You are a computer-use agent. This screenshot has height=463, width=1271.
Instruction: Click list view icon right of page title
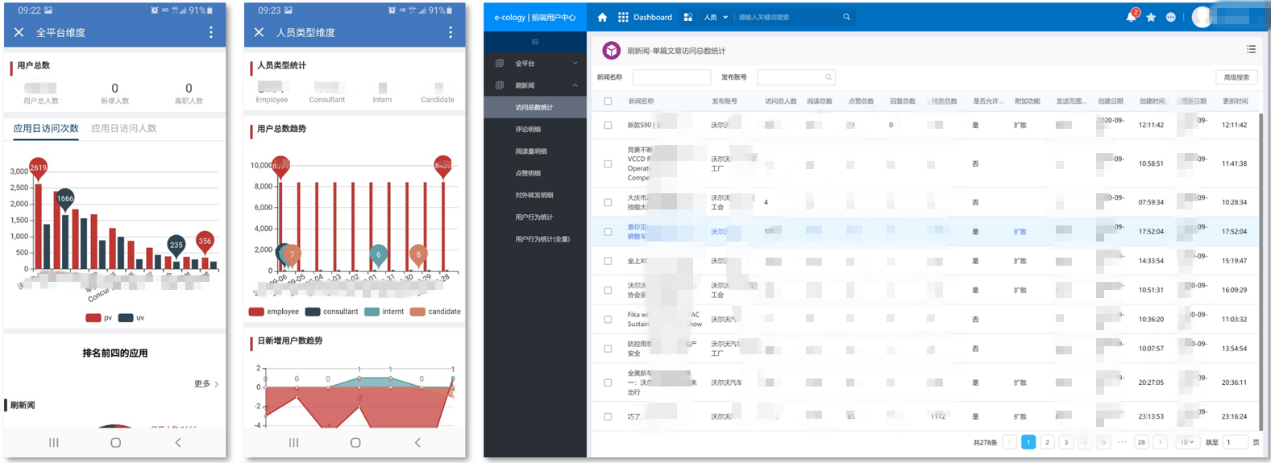coord(1251,49)
